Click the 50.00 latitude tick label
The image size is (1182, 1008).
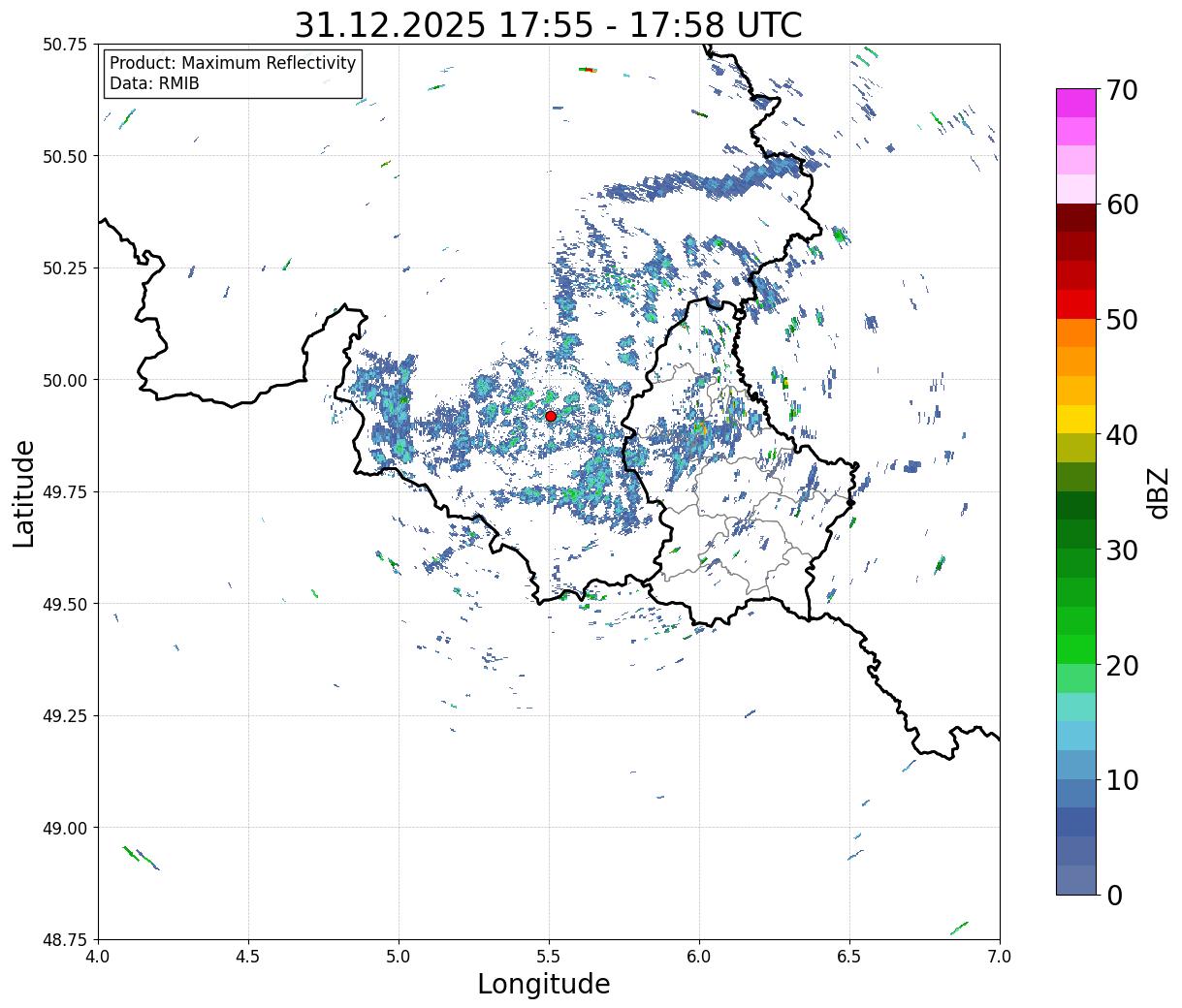[x=65, y=380]
